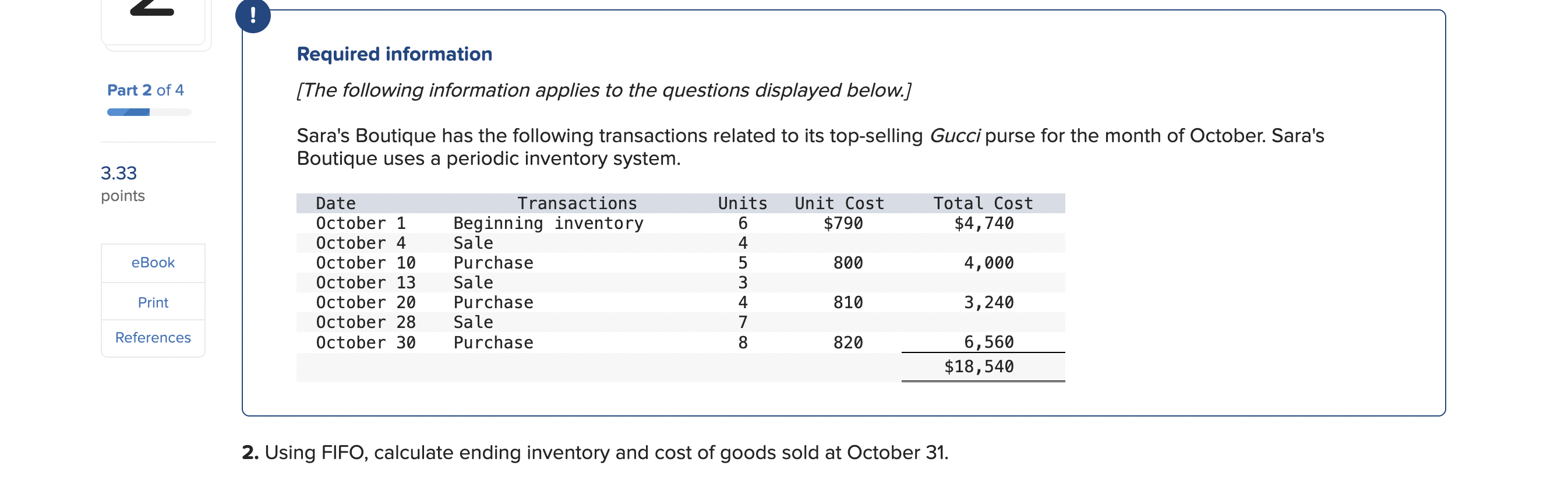The width and height of the screenshot is (1568, 494).
Task: Click the 'Required information' heading
Action: pyautogui.click(x=394, y=54)
